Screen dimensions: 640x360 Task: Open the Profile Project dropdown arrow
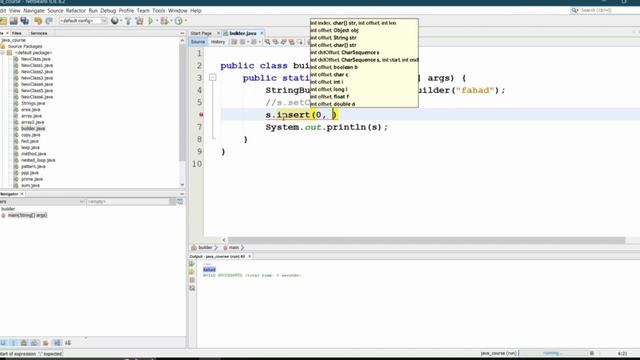click(x=186, y=21)
